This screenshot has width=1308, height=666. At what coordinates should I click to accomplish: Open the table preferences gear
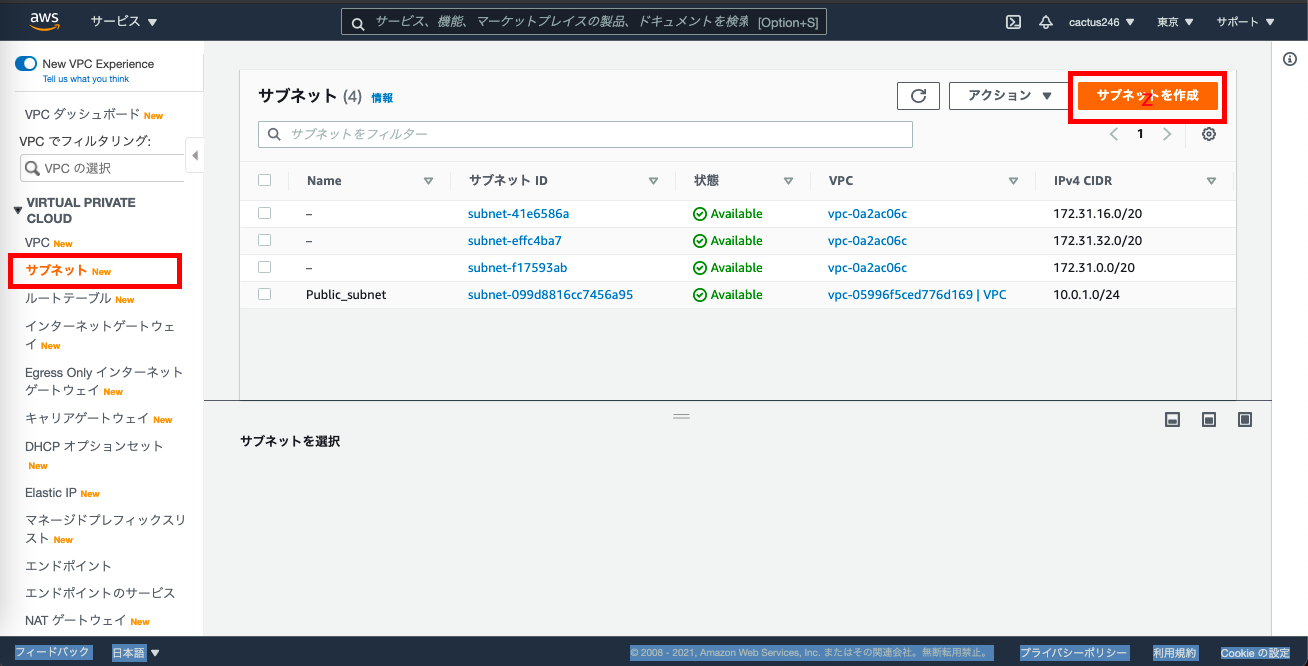pos(1209,134)
